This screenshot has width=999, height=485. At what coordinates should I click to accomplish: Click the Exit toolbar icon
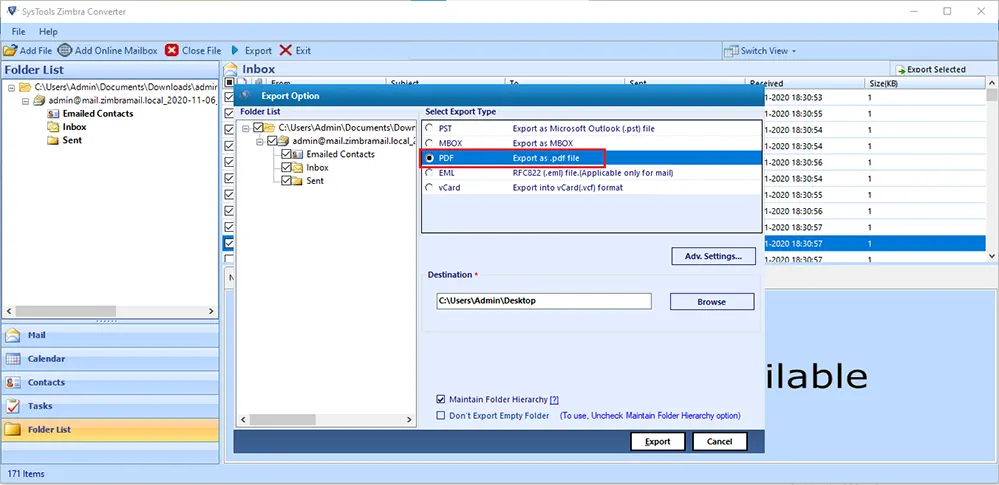[x=286, y=50]
